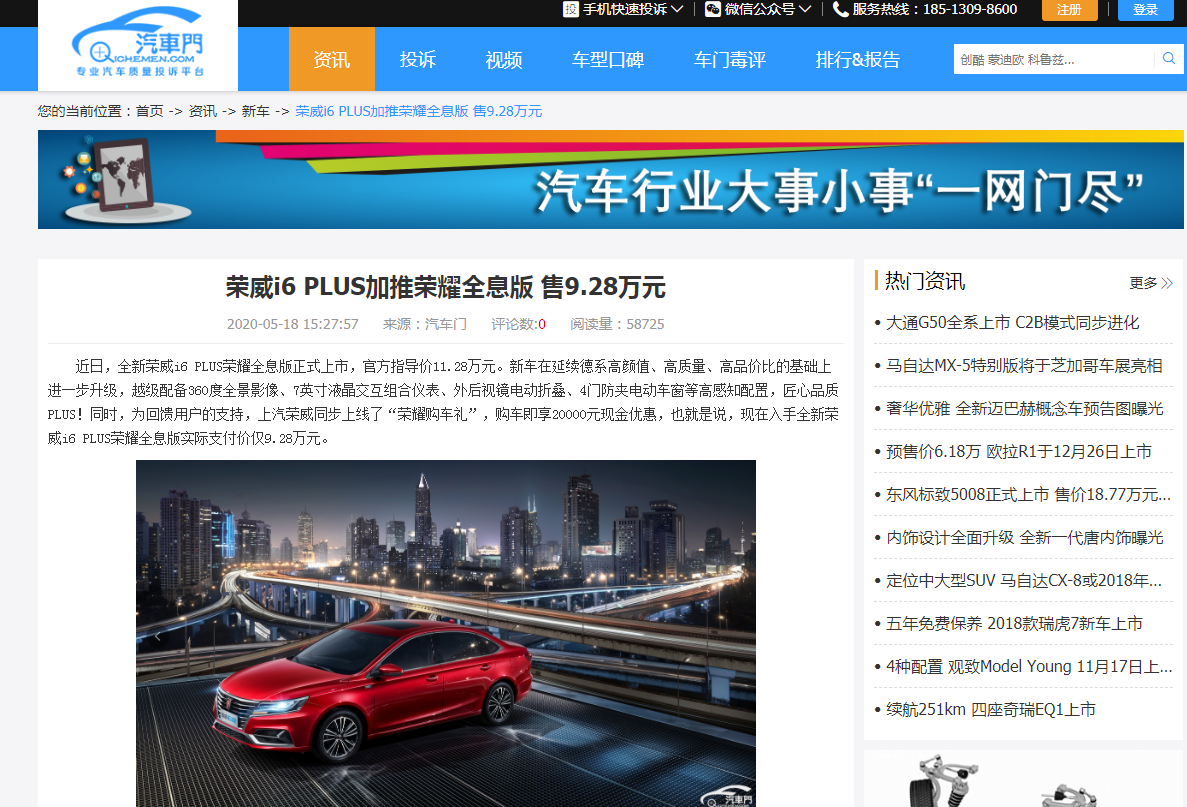Click the article headline 荣威i6 PLUS加推荣耀全息版
The width and height of the screenshot is (1187, 807).
pos(446,287)
